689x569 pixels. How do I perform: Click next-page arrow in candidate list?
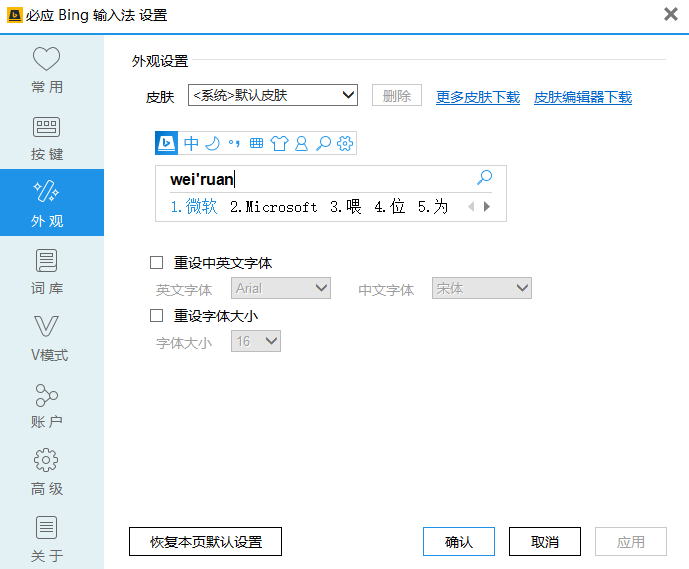click(487, 207)
